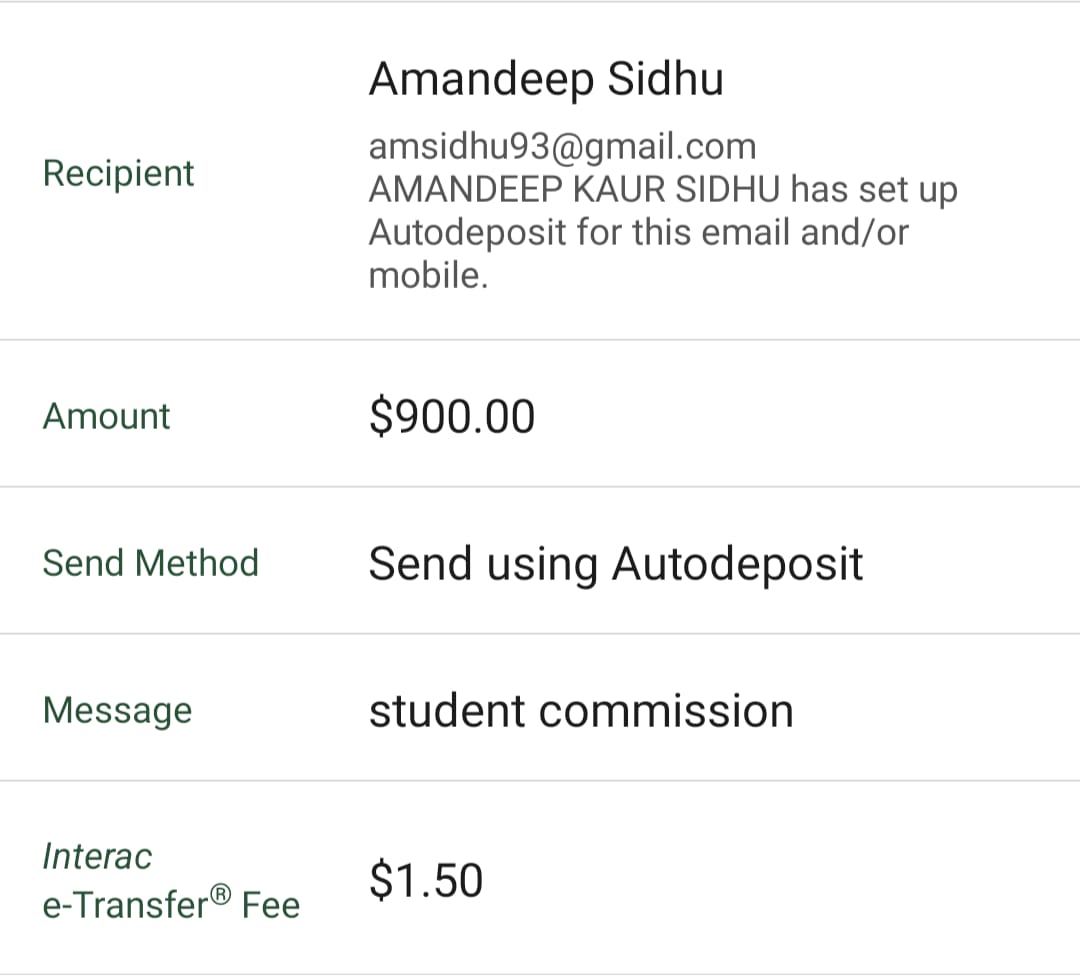Open the Send Method row
The height and width of the screenshot is (975, 1080).
pyautogui.click(x=540, y=560)
